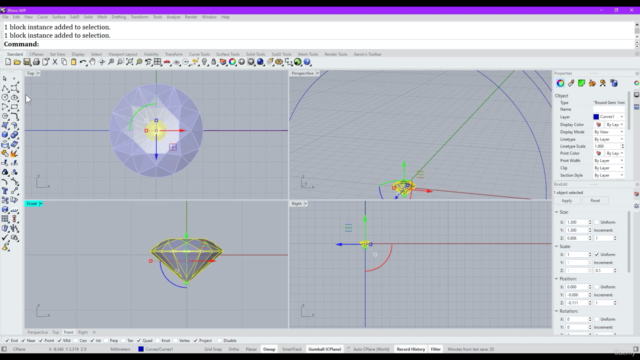
Task: Select the Pan hand tool
Action: tap(92, 62)
